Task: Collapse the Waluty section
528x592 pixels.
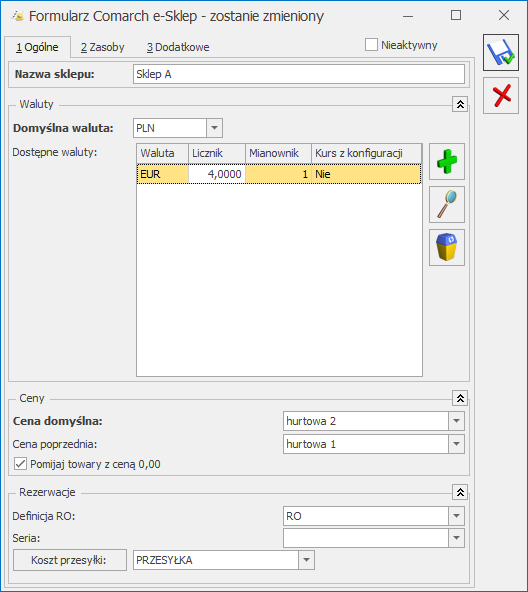Action: click(x=460, y=104)
